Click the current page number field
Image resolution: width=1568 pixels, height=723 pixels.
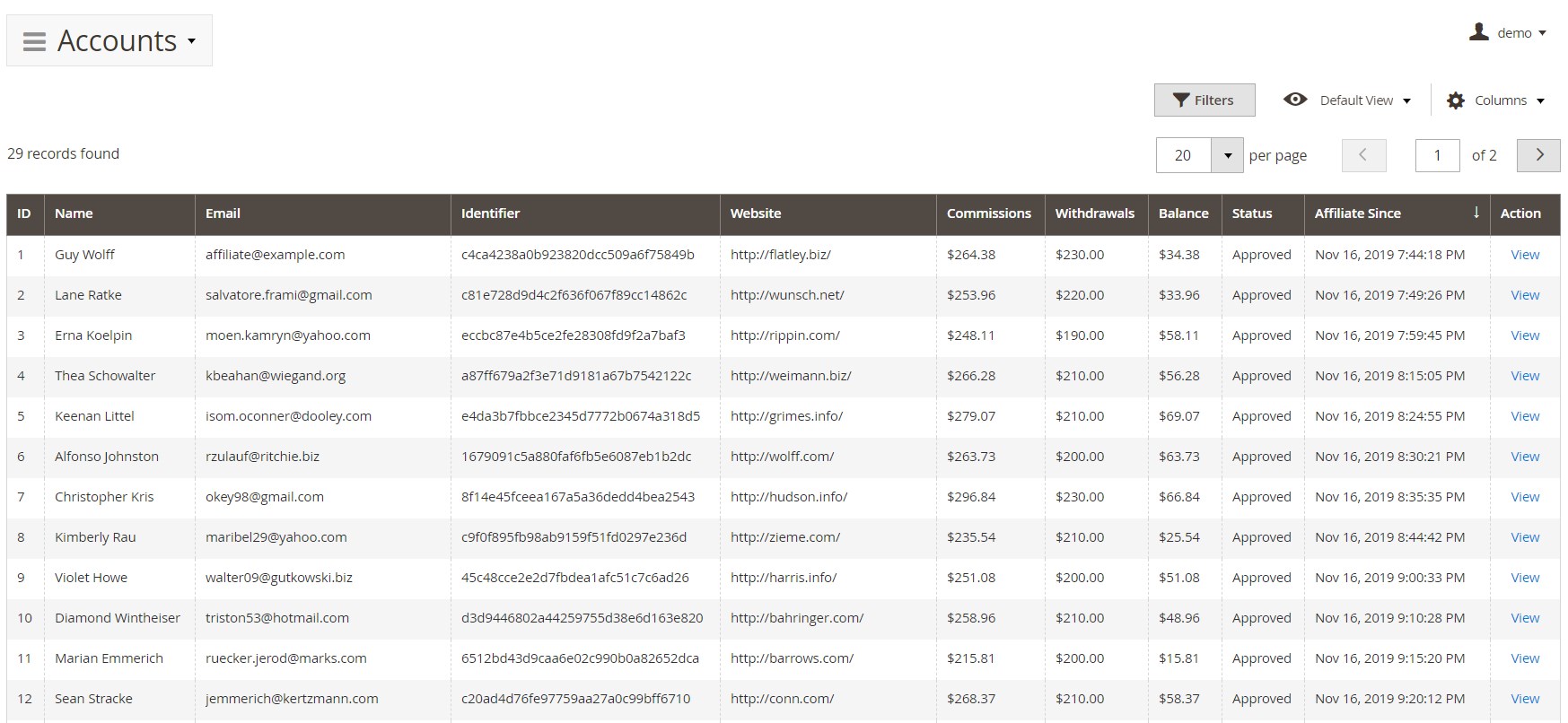pos(1436,155)
